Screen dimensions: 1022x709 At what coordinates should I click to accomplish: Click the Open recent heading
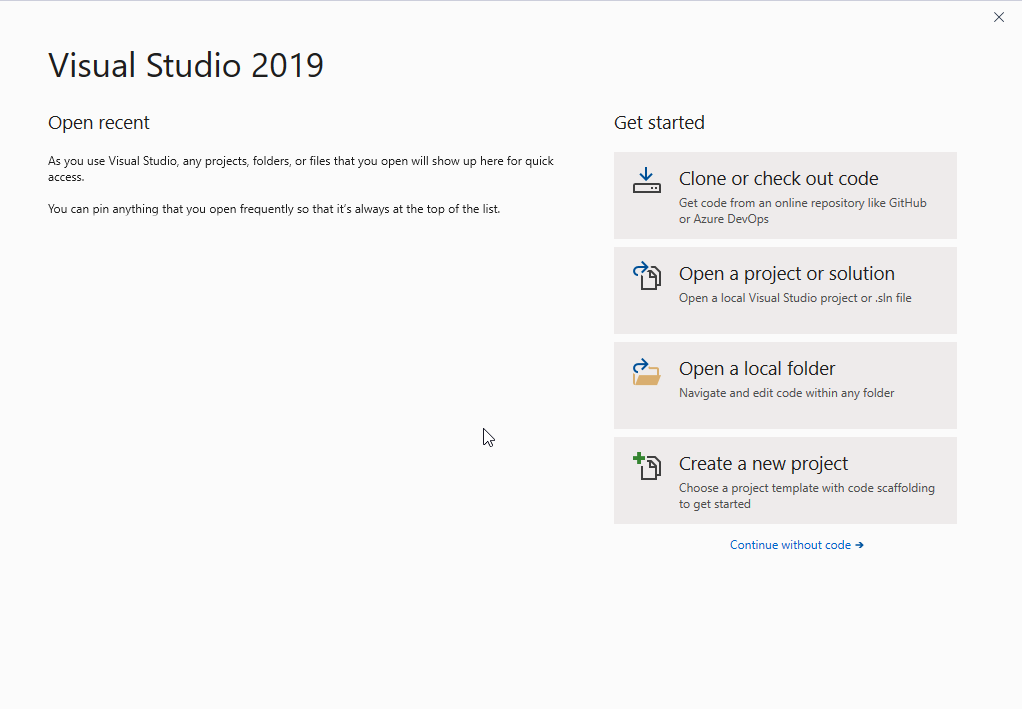[98, 123]
